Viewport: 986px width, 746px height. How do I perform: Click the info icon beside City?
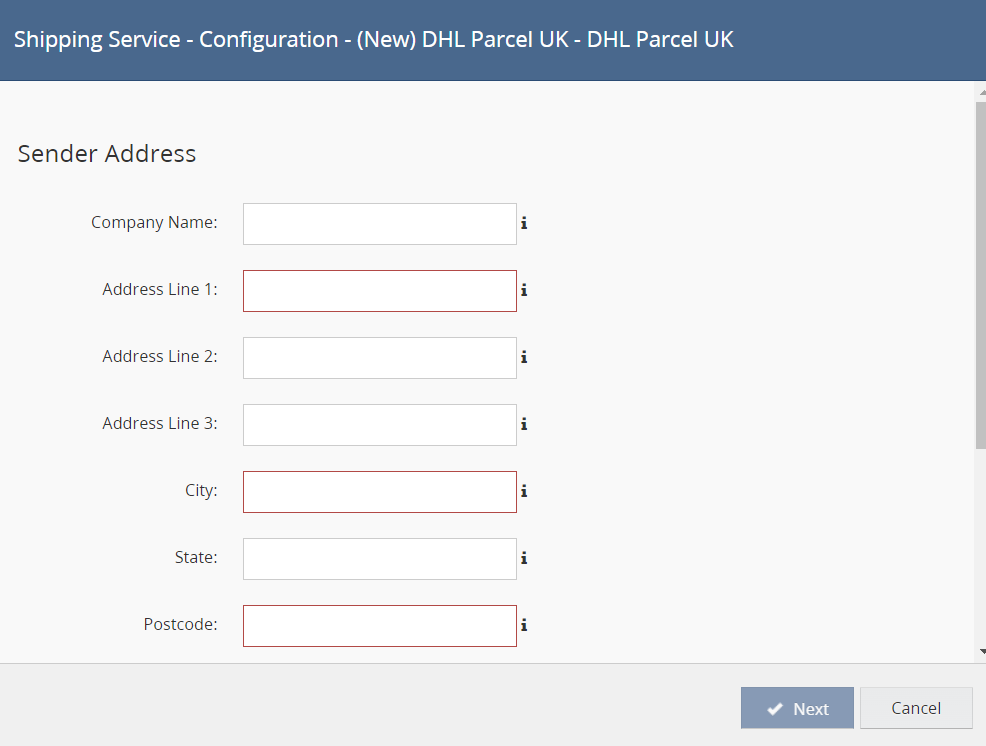click(524, 491)
